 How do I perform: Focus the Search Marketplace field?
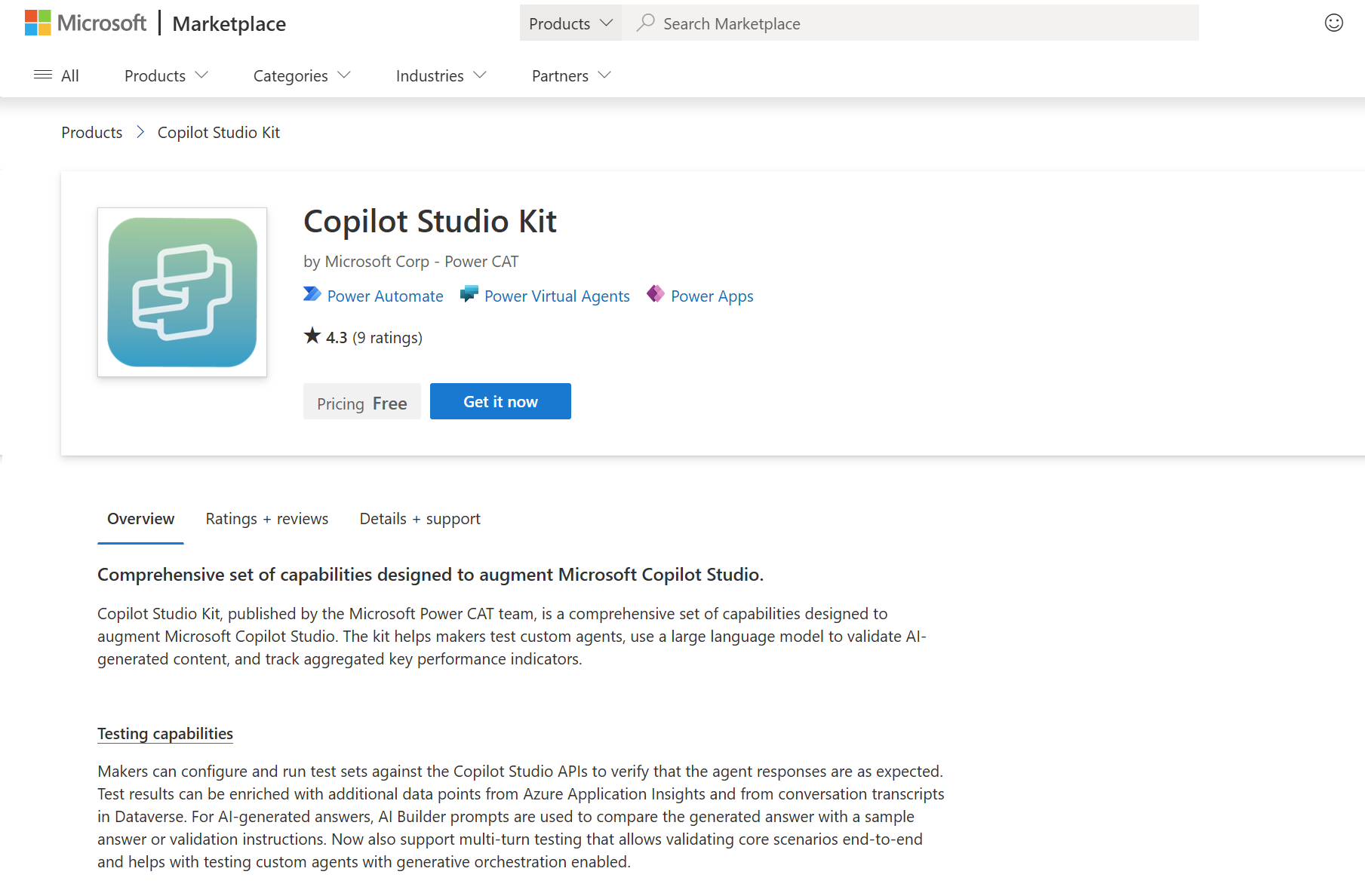point(911,23)
